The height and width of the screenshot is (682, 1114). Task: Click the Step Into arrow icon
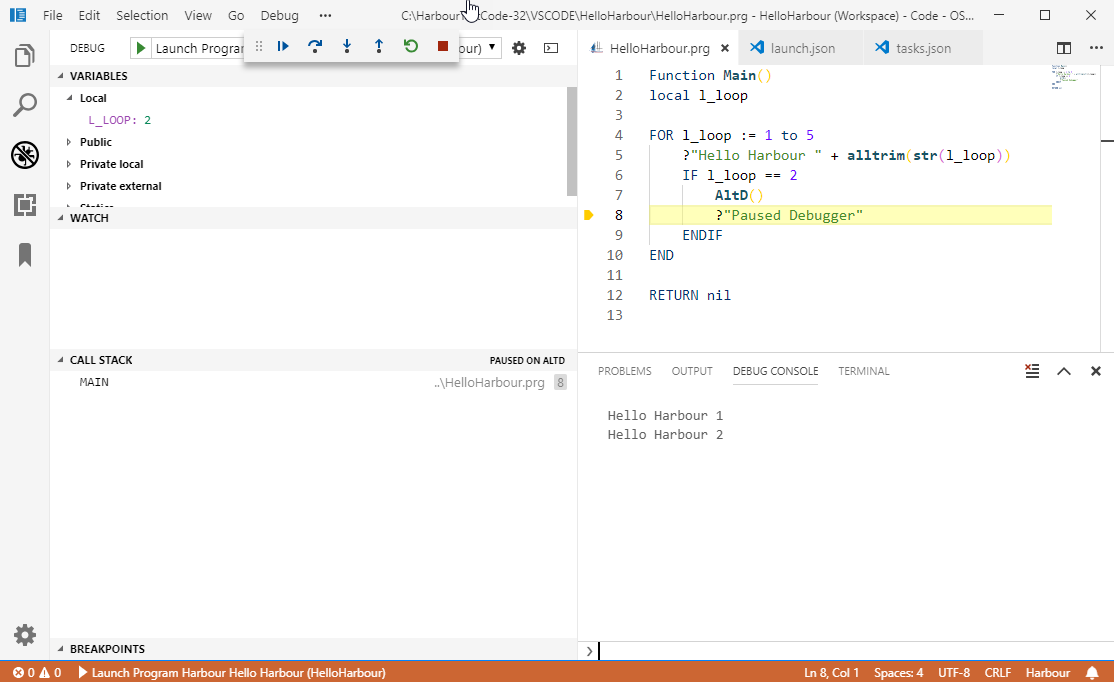tap(347, 46)
